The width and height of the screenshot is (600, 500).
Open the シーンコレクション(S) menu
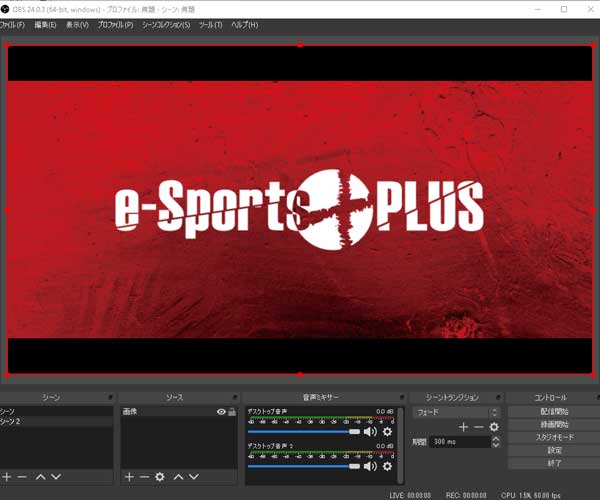(x=166, y=25)
